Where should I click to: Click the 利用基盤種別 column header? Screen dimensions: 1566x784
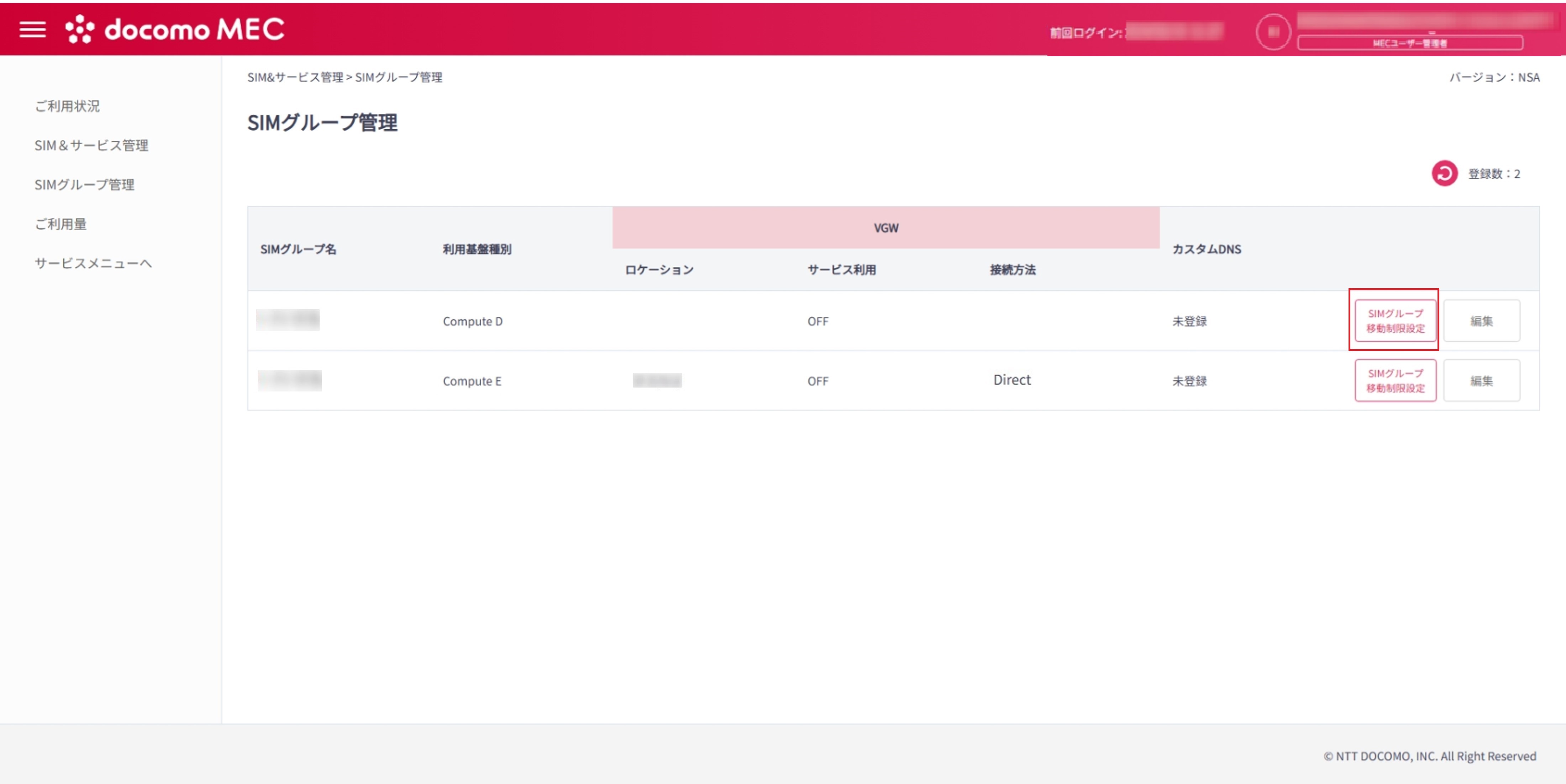477,249
